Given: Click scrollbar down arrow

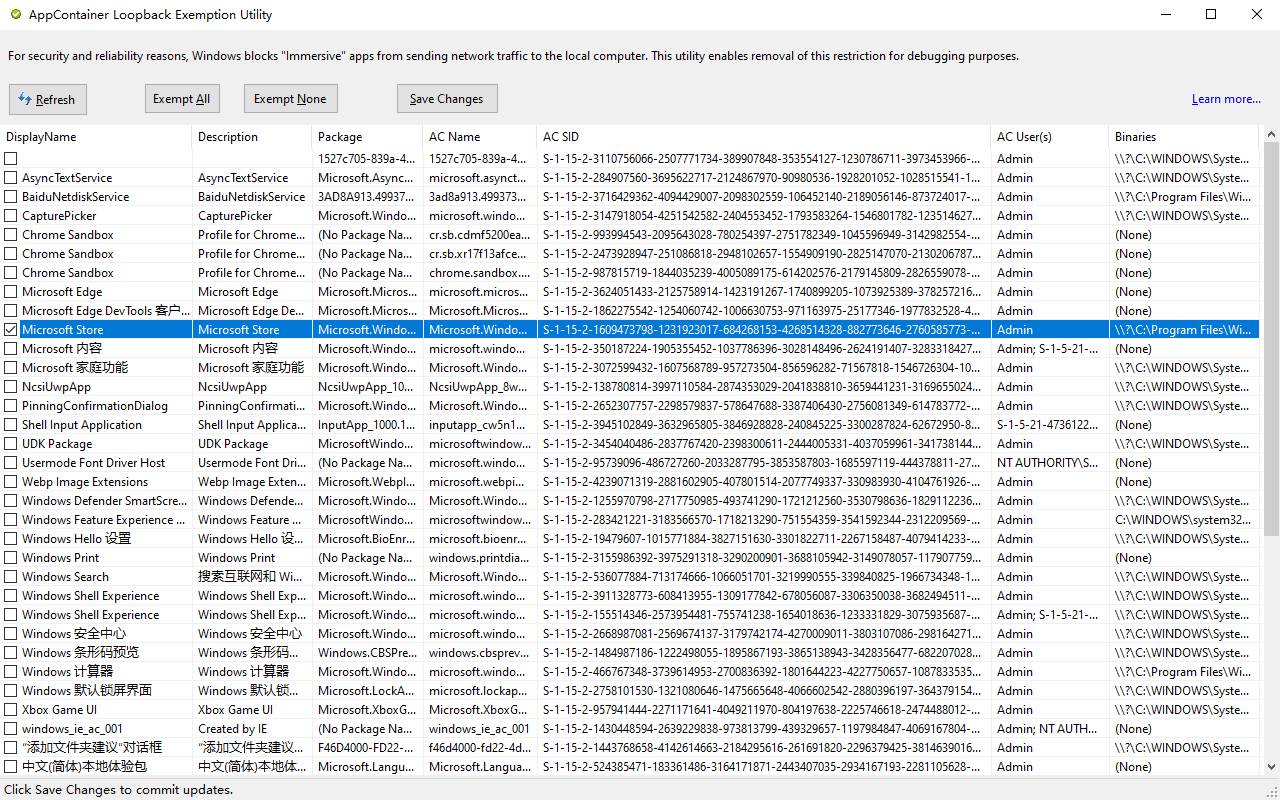Looking at the screenshot, I should pos(1271,768).
